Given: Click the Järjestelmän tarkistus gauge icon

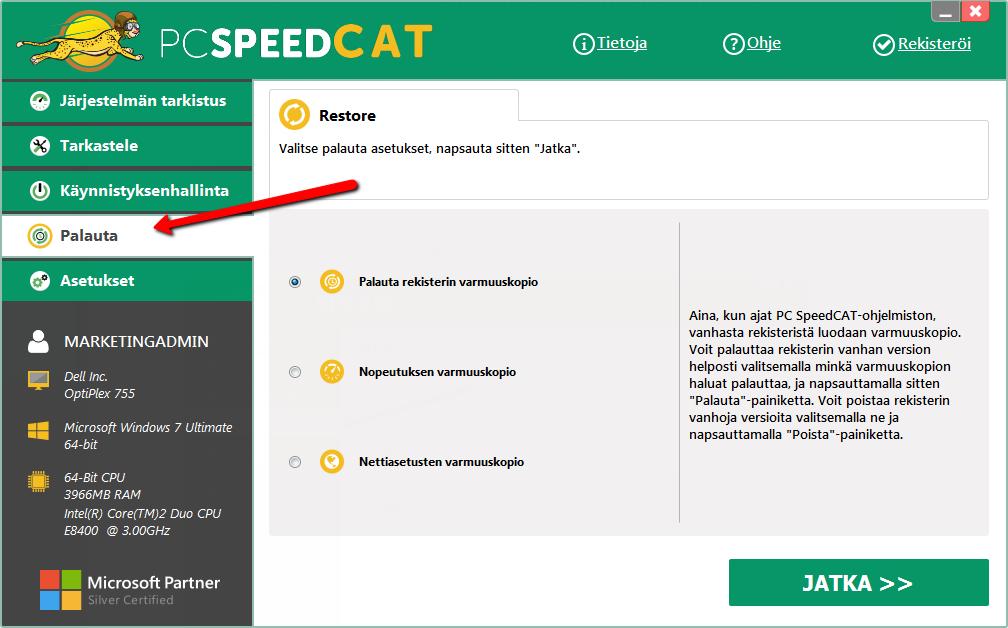Looking at the screenshot, I should 40,101.
